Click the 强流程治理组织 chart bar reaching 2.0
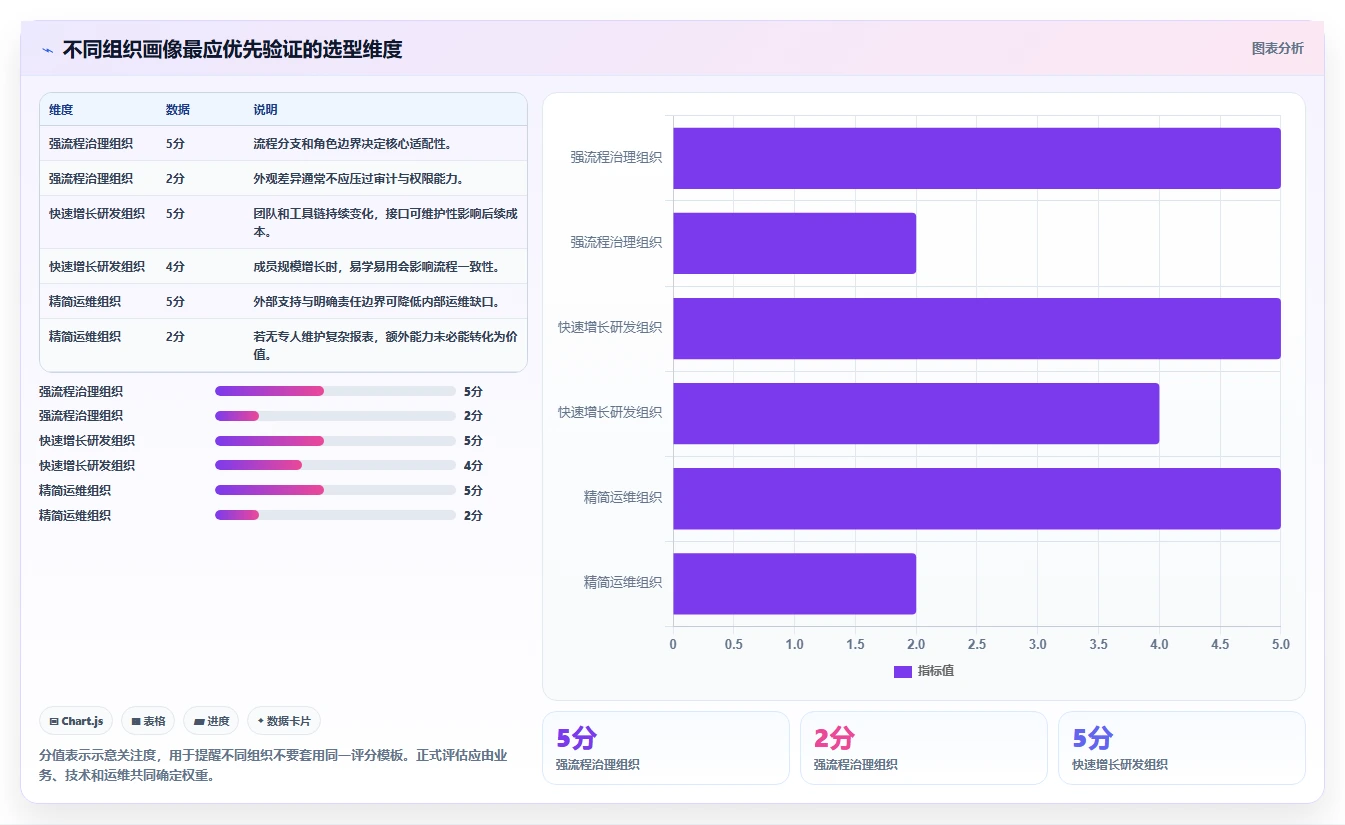Screen dimensions: 1345x825 point(794,243)
